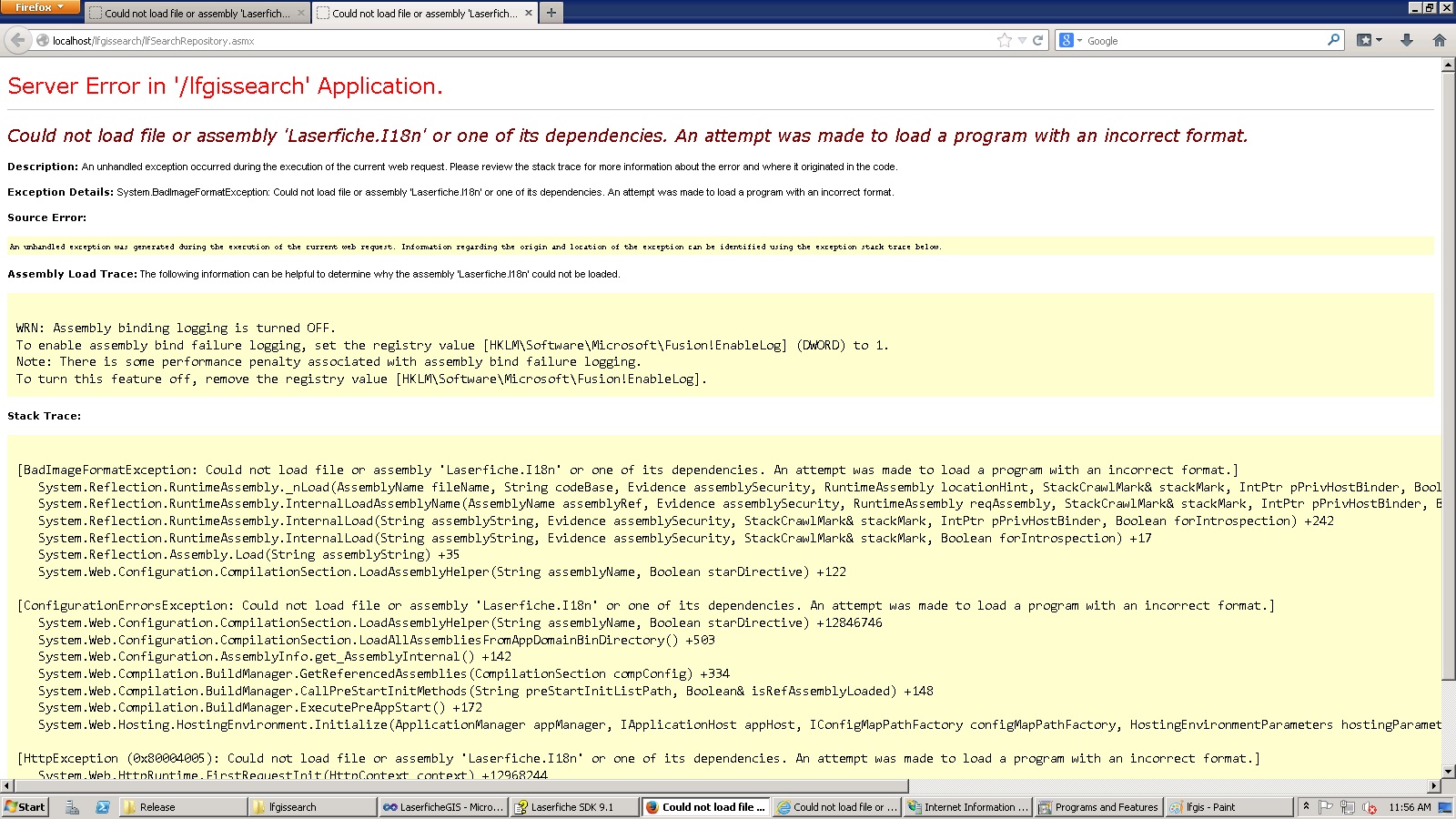Close the second browser tab
1456x819 pixels.
pyautogui.click(x=529, y=14)
